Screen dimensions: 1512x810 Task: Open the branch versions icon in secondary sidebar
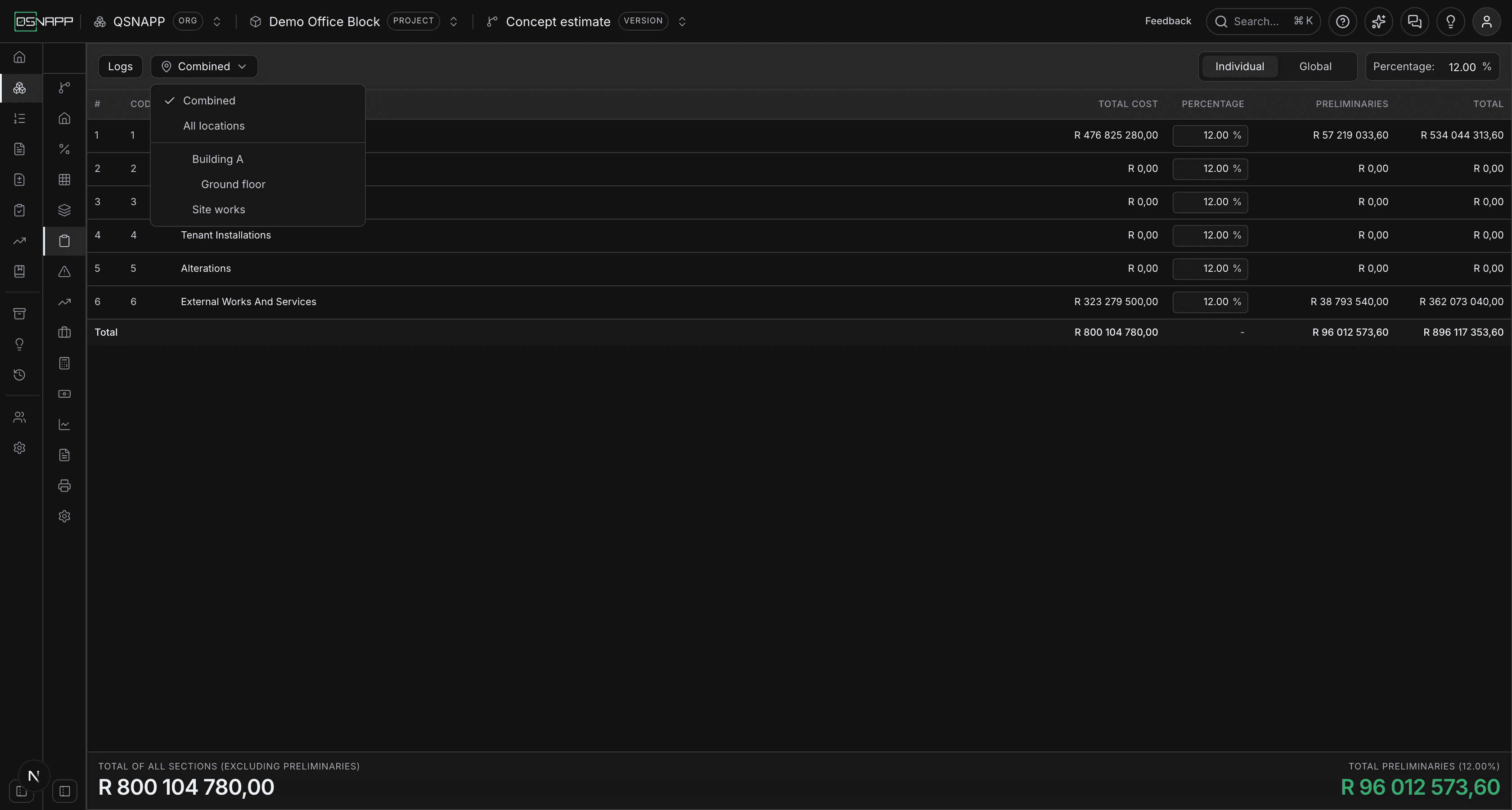point(64,87)
